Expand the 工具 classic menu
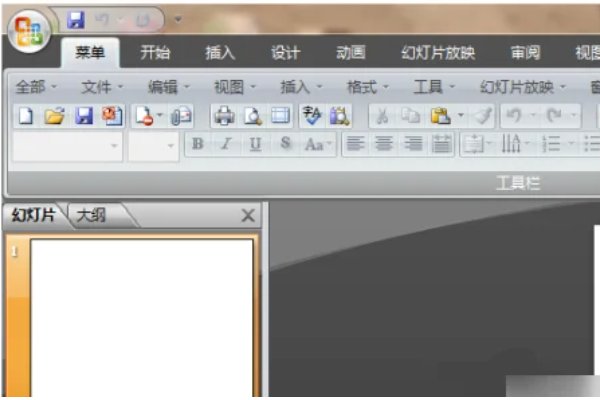This screenshot has width=600, height=400. [x=434, y=87]
